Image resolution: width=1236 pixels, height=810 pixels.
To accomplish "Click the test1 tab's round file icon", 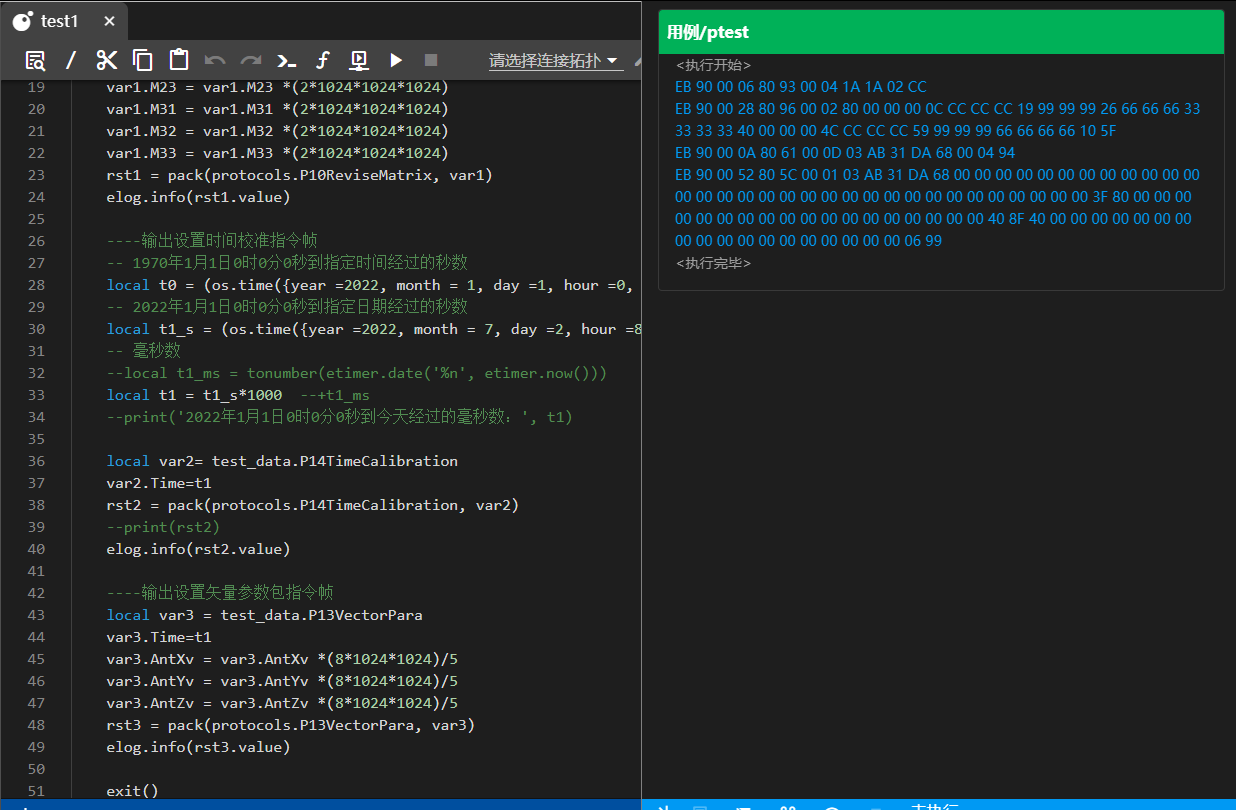I will coord(22,21).
